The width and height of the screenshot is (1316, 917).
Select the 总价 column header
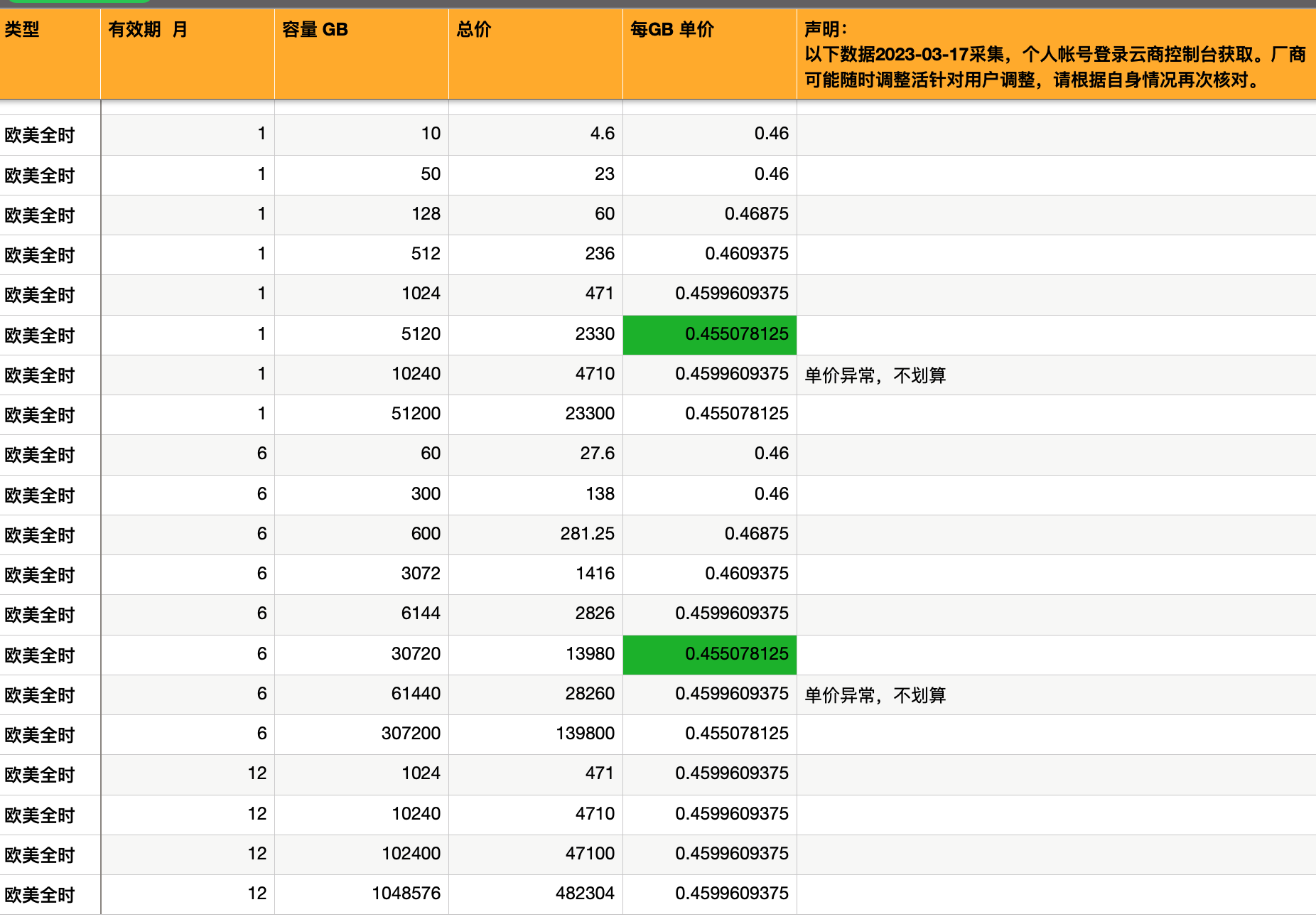(536, 54)
